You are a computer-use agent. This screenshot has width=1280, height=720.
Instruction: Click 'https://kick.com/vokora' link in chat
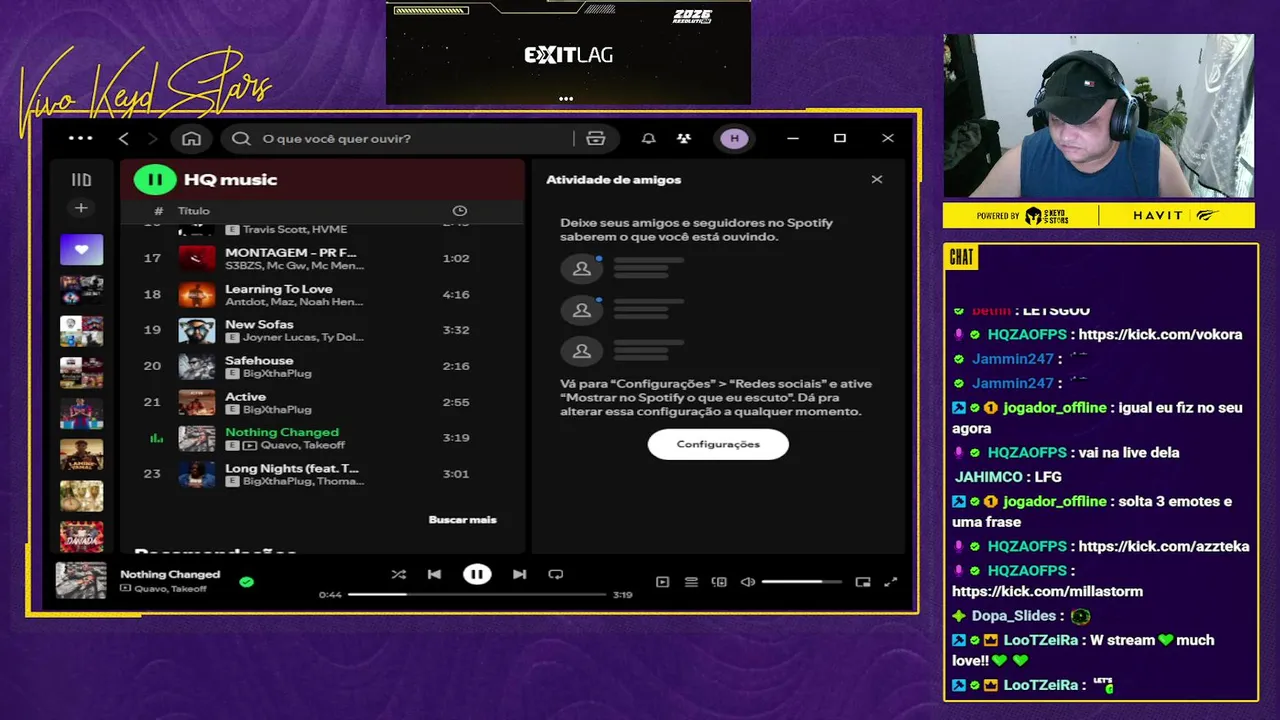pyautogui.click(x=1160, y=335)
